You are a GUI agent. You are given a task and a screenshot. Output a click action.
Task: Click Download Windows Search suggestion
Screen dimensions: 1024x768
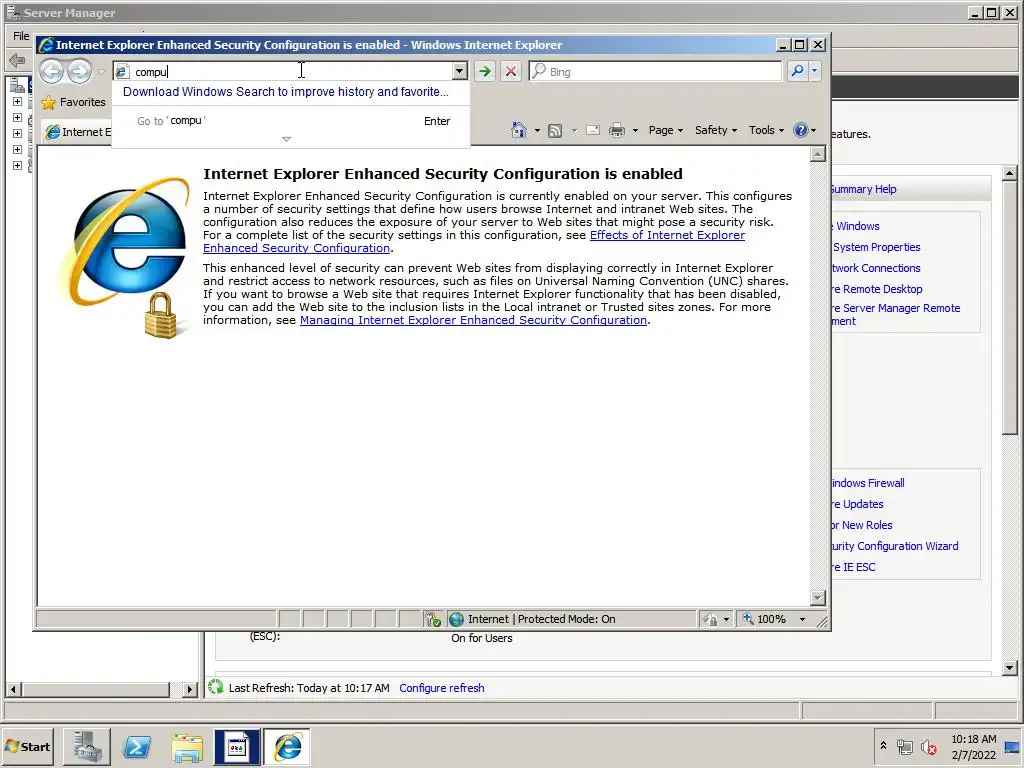click(286, 91)
